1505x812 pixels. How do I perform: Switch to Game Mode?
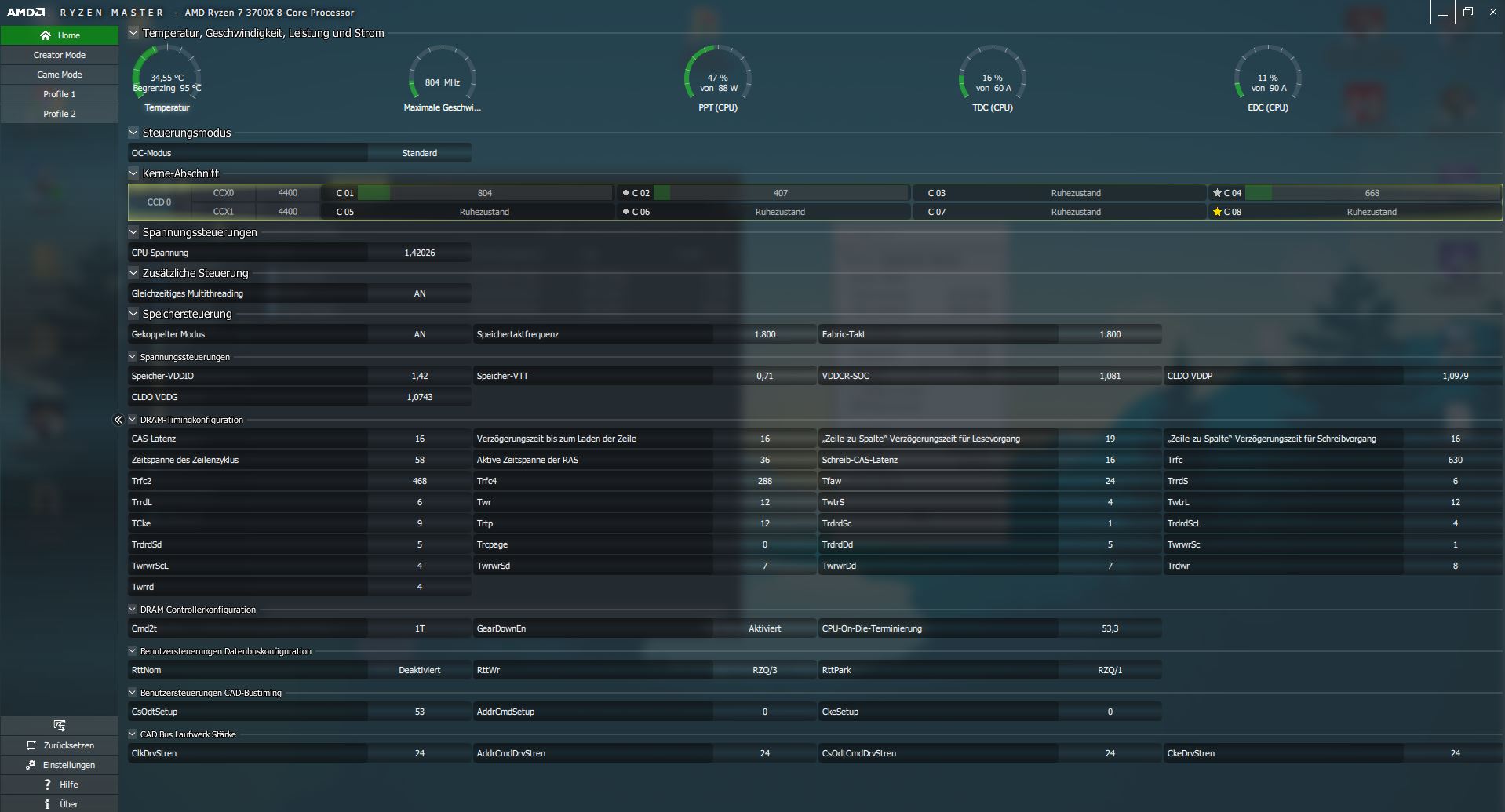tap(60, 75)
